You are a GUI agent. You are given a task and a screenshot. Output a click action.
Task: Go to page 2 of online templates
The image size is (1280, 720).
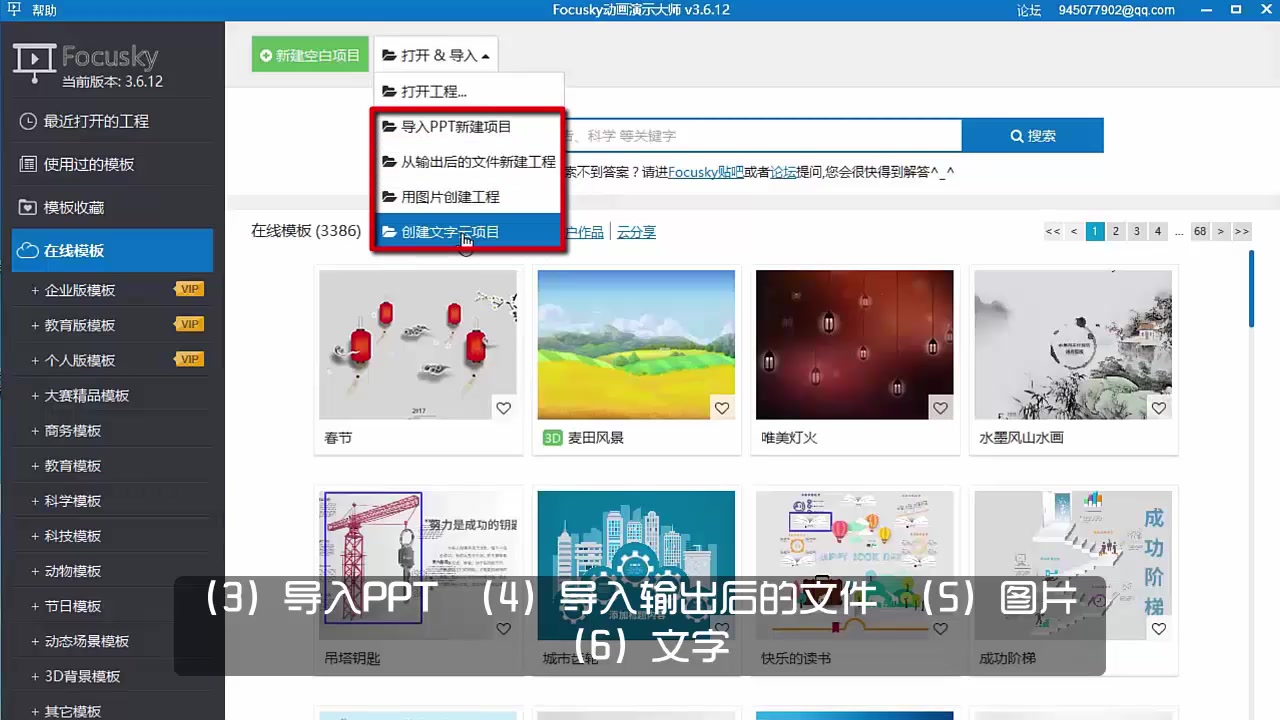click(1115, 231)
